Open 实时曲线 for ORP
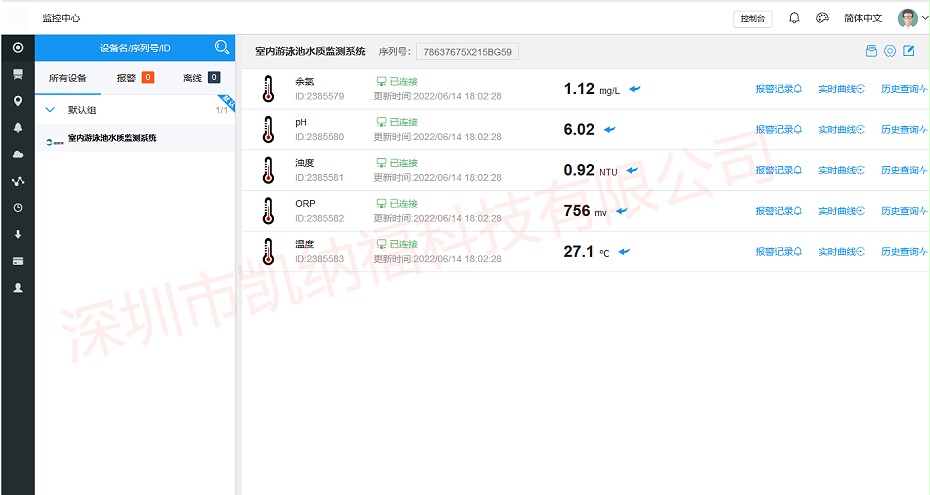Viewport: 930px width, 495px height. (841, 211)
